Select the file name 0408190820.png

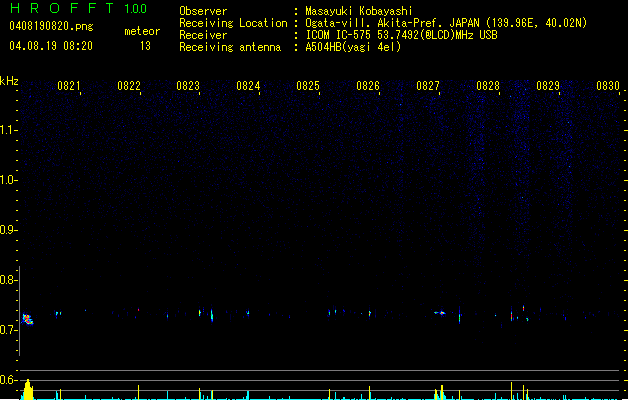tap(51, 26)
